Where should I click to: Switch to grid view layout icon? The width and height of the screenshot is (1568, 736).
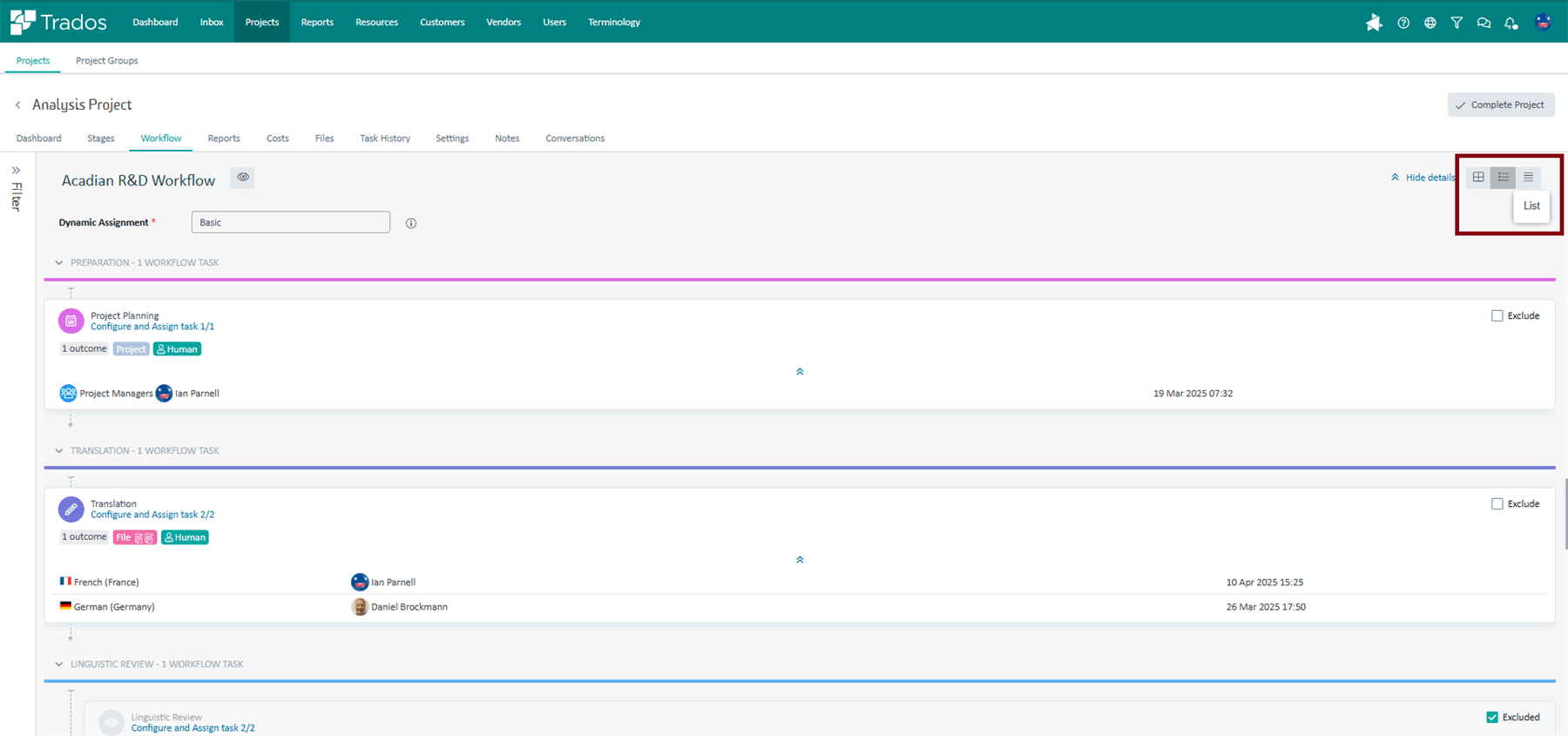point(1478,177)
